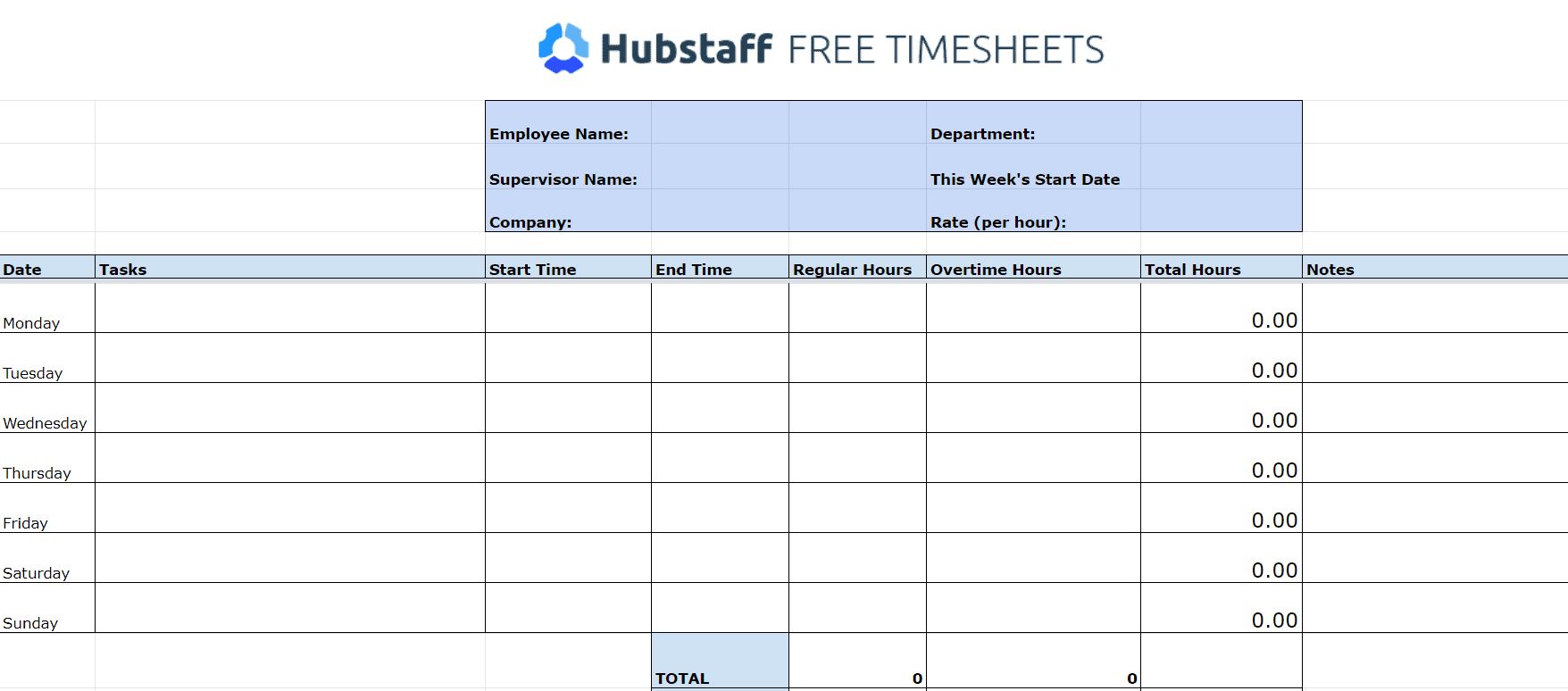Select the Friday date cell
The image size is (1568, 691).
tap(47, 508)
